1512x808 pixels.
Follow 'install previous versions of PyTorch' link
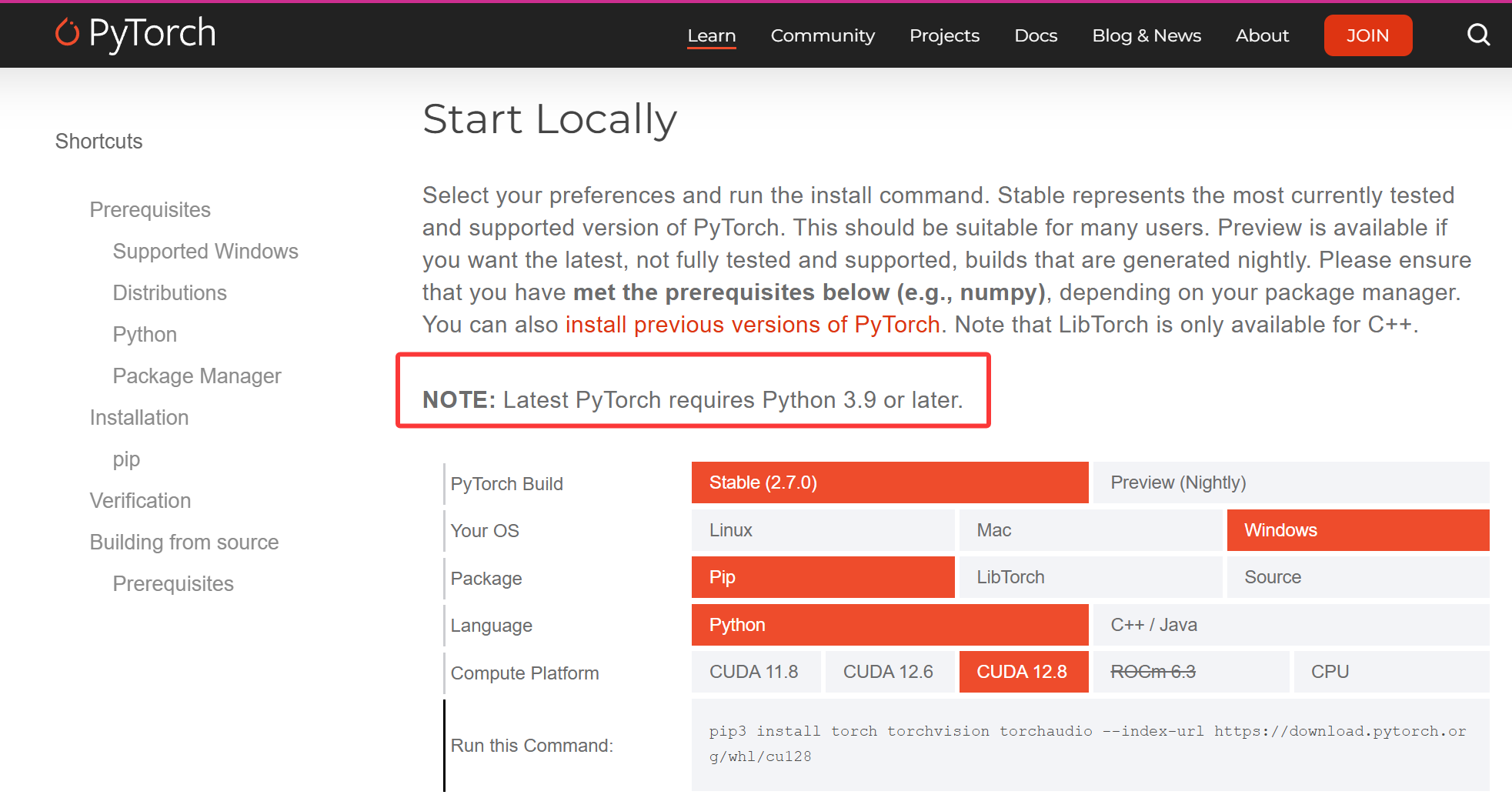[x=753, y=325]
